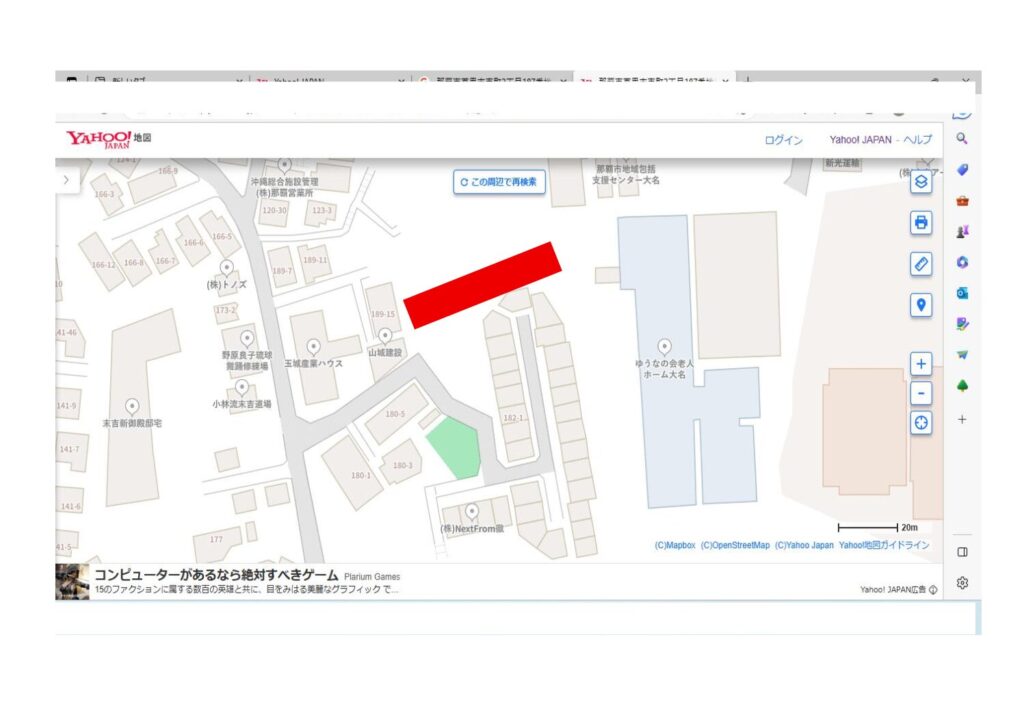Zoom out with the minus button
This screenshot has width=1024, height=724.
921,393
